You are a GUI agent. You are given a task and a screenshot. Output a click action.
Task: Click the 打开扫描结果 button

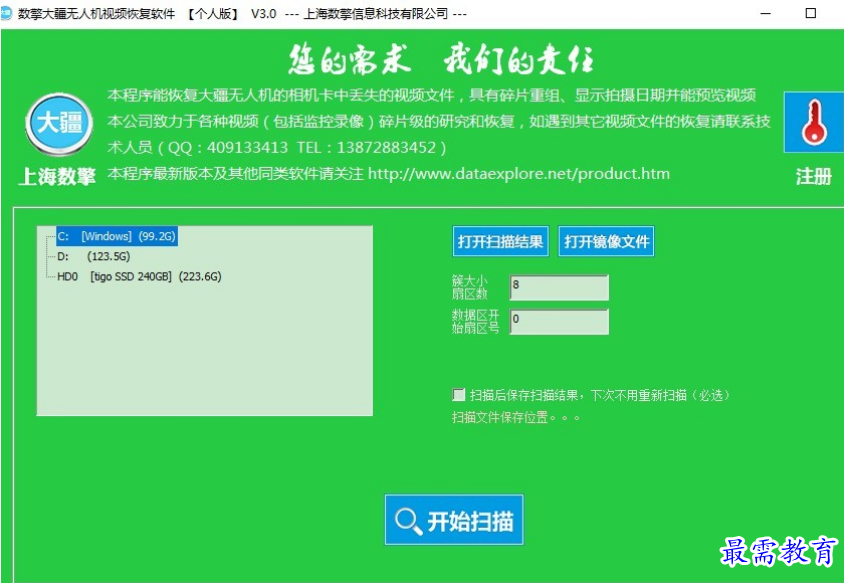coord(501,241)
